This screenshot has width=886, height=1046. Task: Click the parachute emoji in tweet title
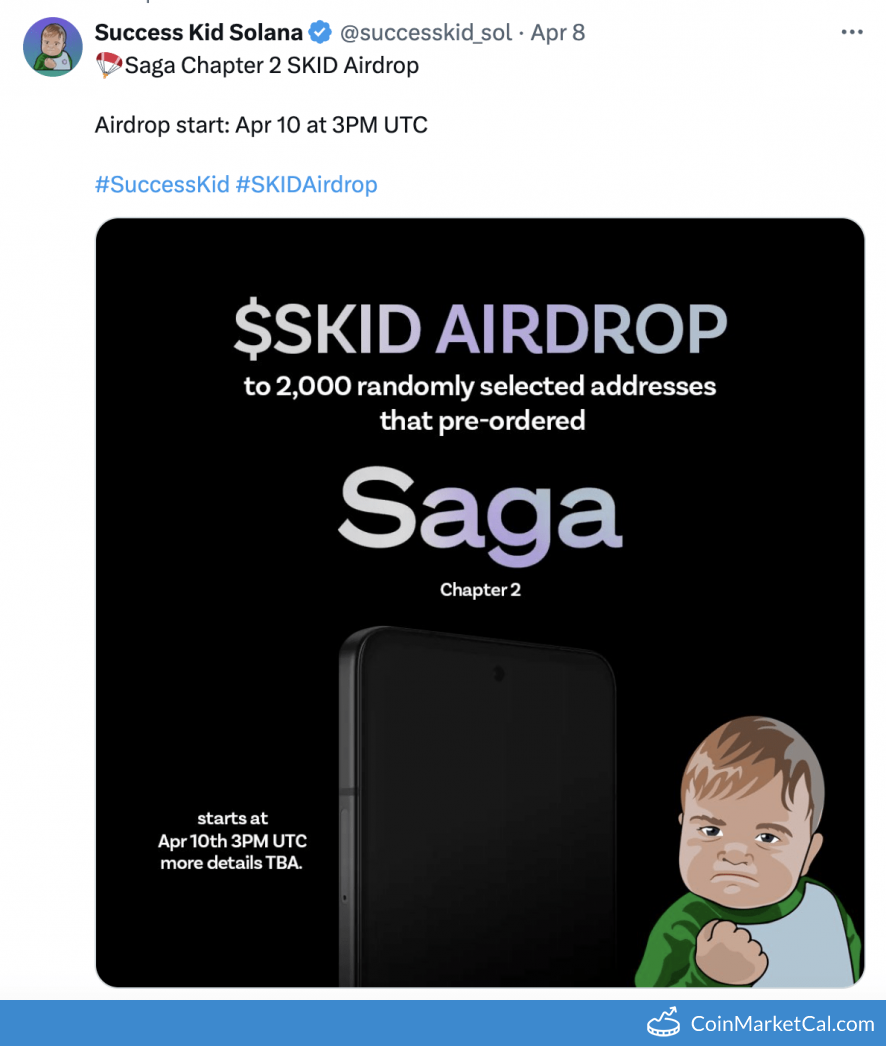click(104, 65)
